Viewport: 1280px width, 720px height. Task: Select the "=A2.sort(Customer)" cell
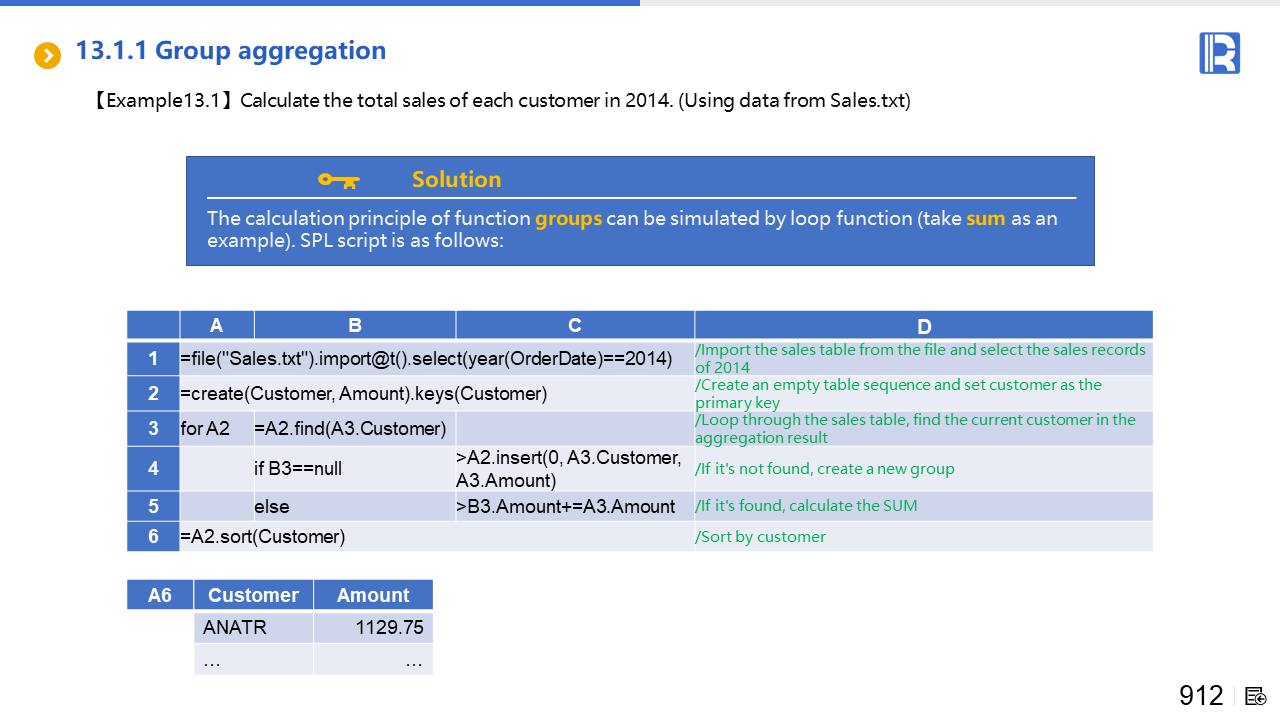[263, 537]
